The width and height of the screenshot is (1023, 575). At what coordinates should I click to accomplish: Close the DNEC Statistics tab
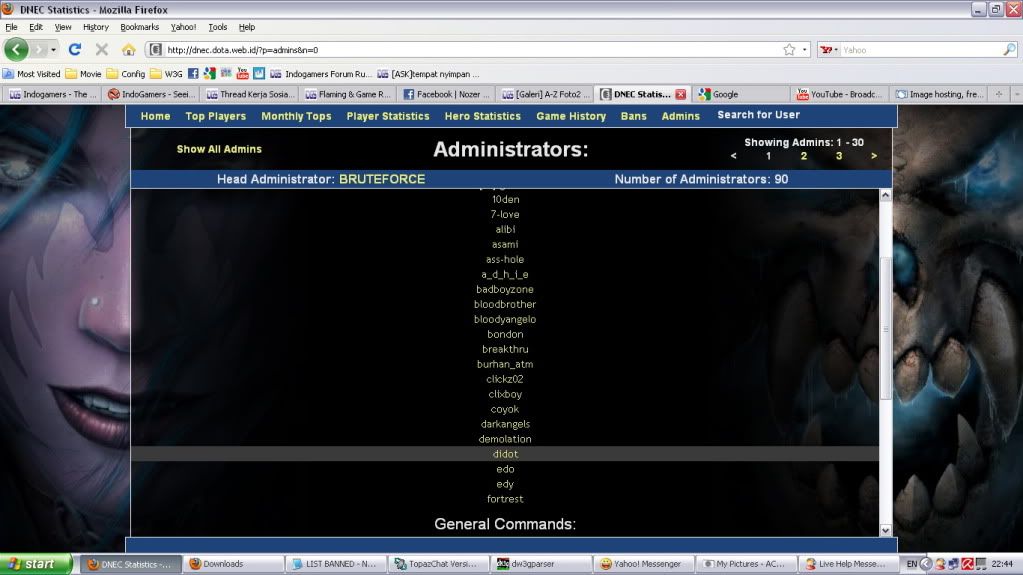[x=680, y=94]
